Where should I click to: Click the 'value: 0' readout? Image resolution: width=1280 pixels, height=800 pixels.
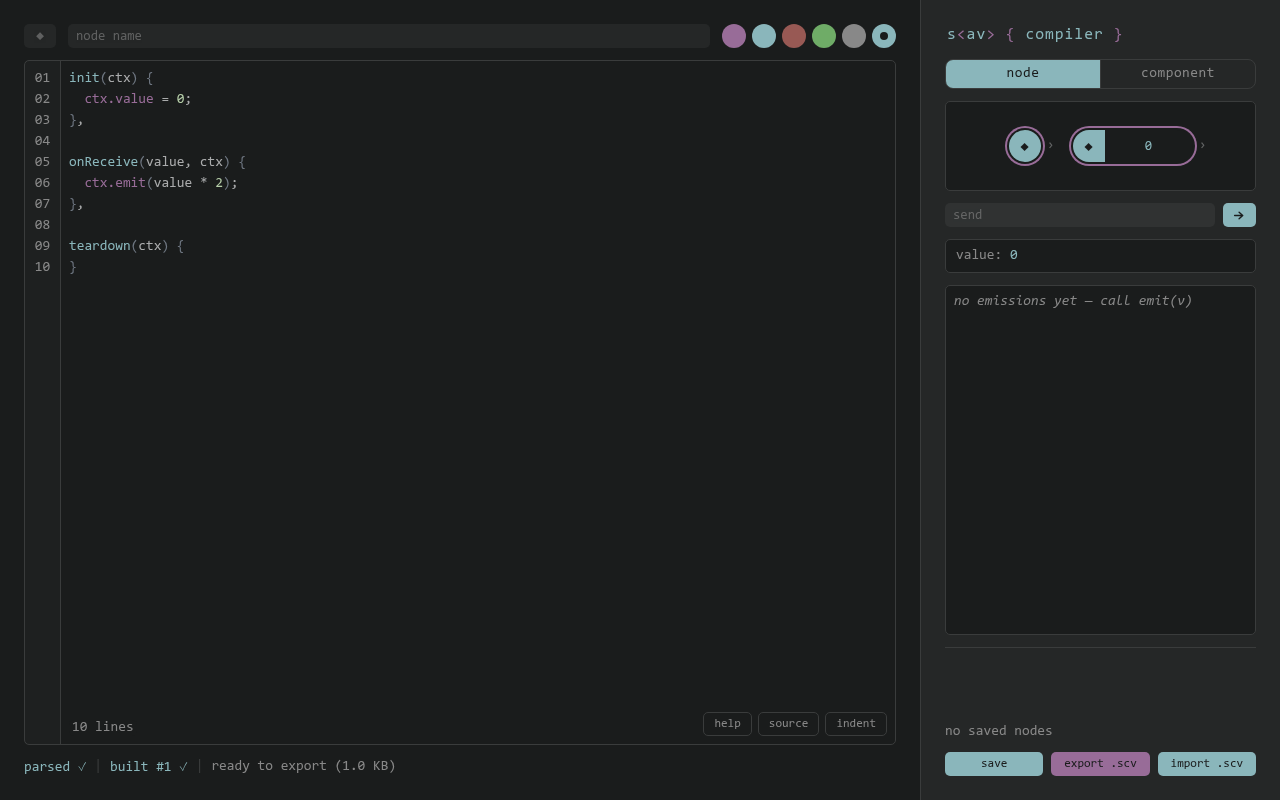(1100, 256)
